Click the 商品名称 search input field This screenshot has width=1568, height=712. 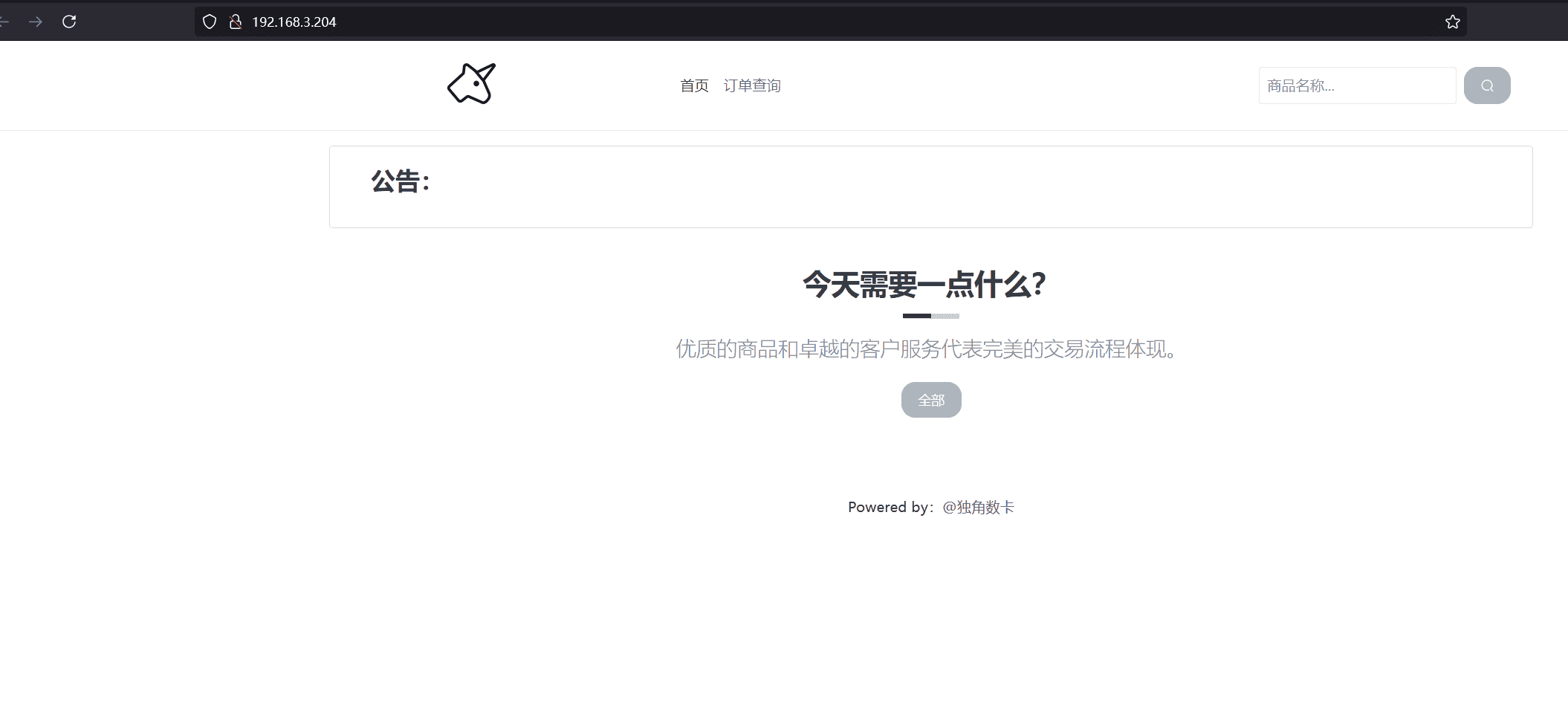[1356, 85]
